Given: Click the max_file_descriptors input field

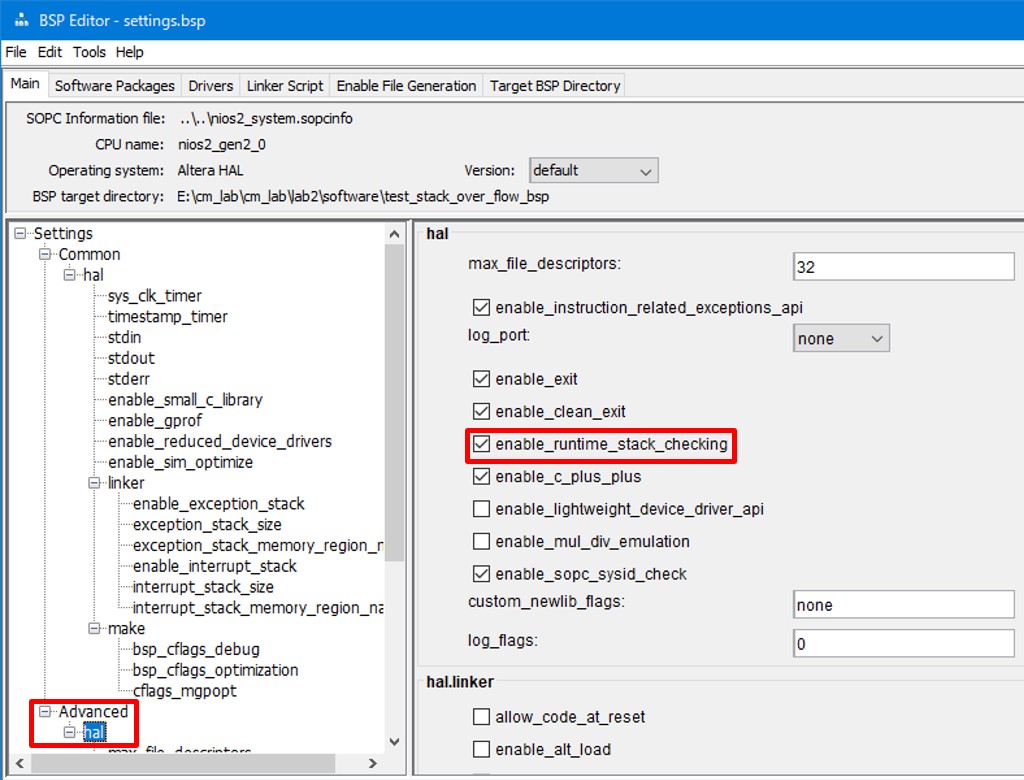Looking at the screenshot, I should click(903, 266).
